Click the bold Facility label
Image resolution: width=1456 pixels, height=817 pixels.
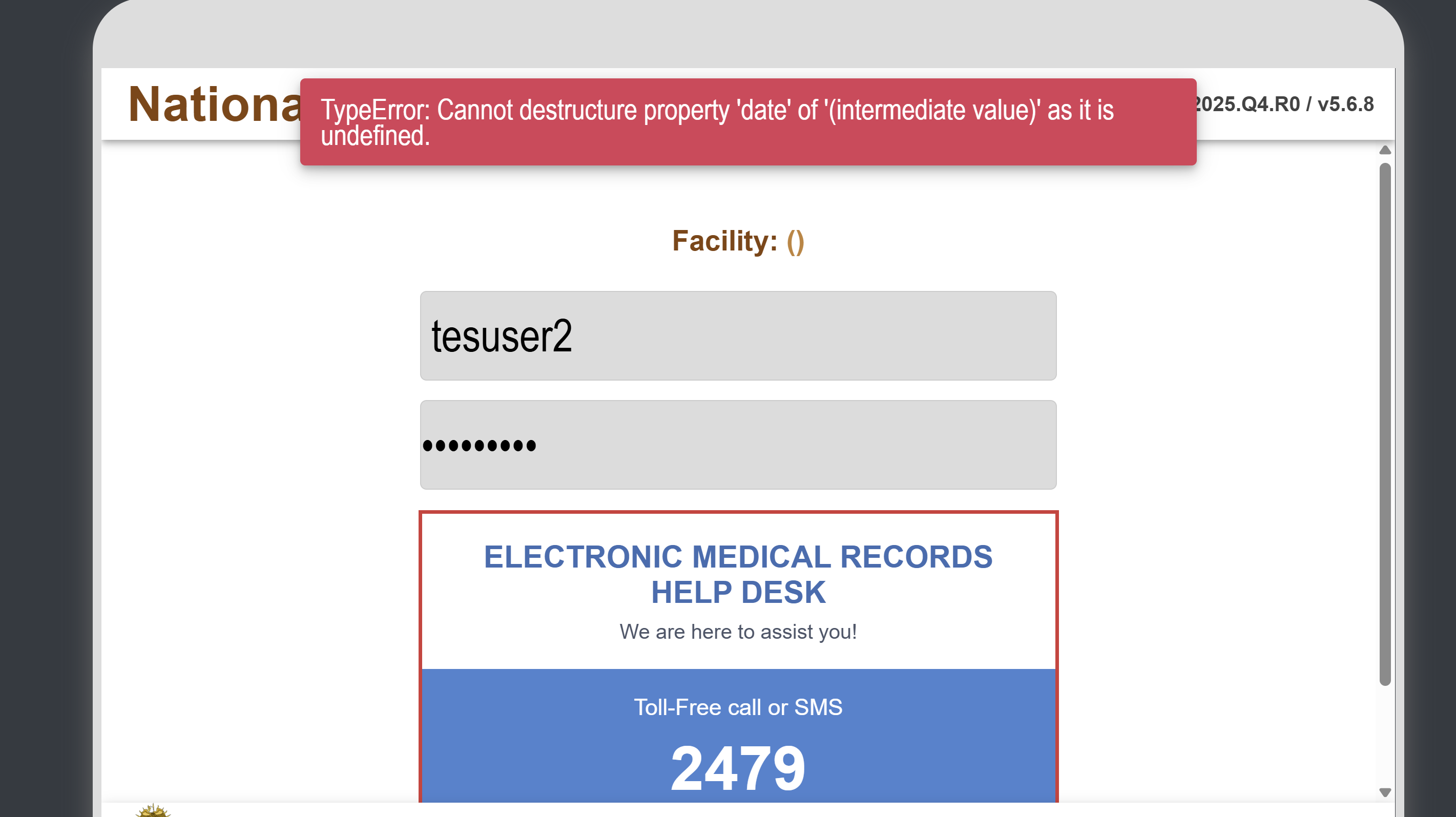(x=724, y=241)
